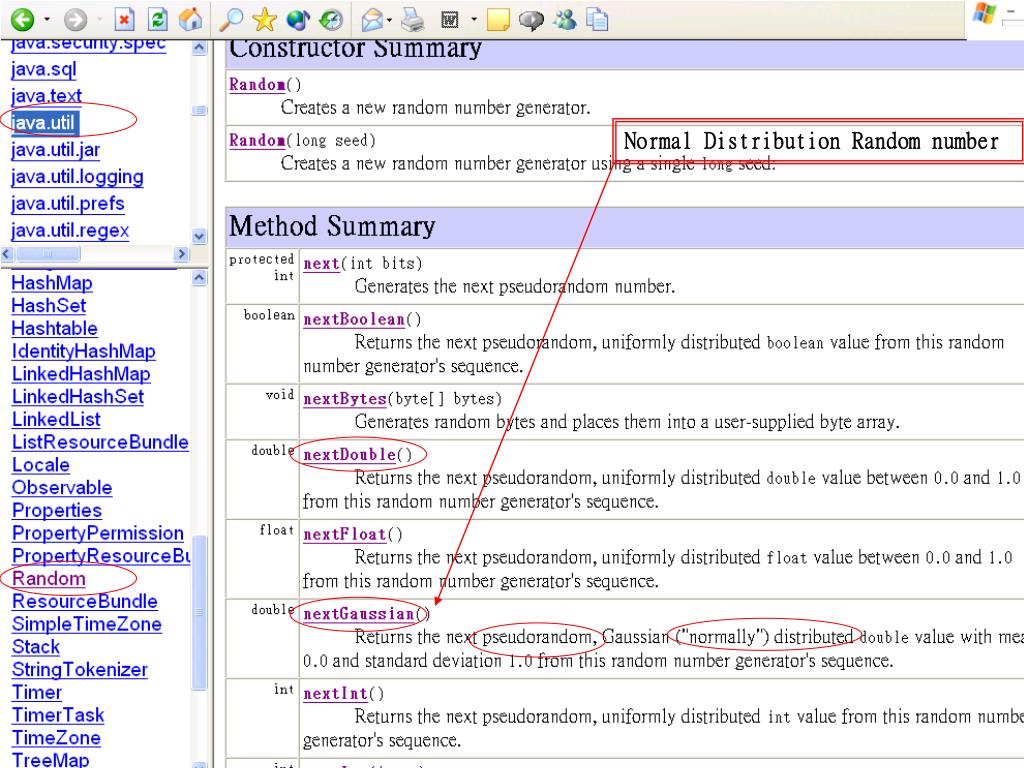1024x768 pixels.
Task: Open the Hashtable class link
Action: [54, 328]
